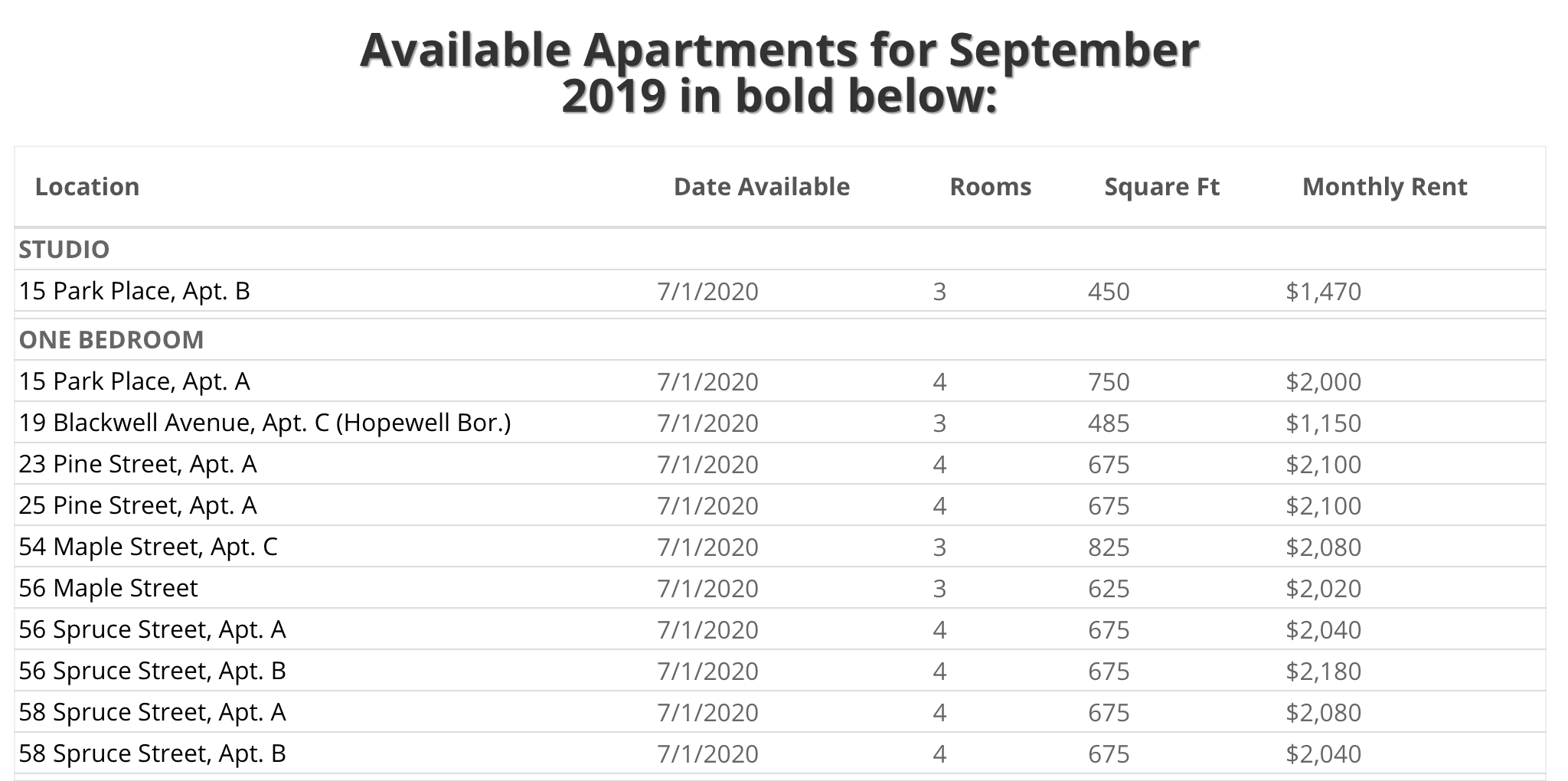This screenshot has height=781, width=1568.
Task: Click the Available Apartments page heading
Action: pyautogui.click(x=779, y=73)
